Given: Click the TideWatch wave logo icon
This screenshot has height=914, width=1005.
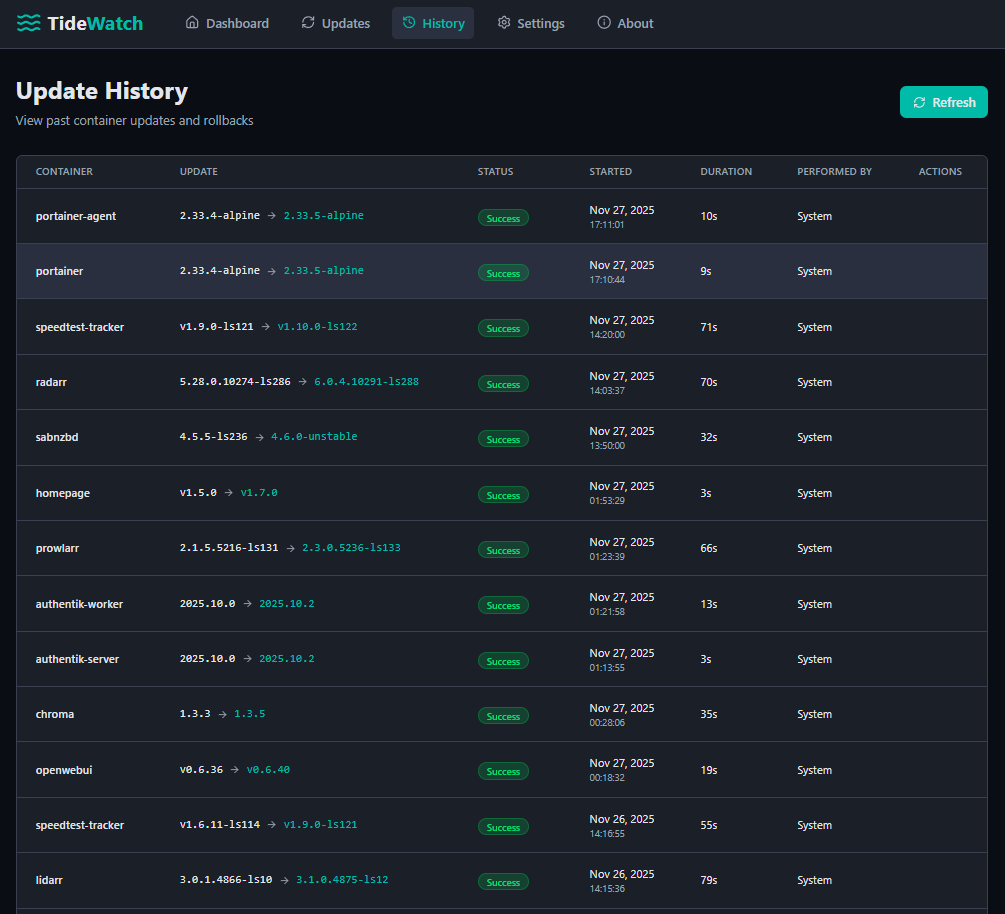Looking at the screenshot, I should [29, 23].
